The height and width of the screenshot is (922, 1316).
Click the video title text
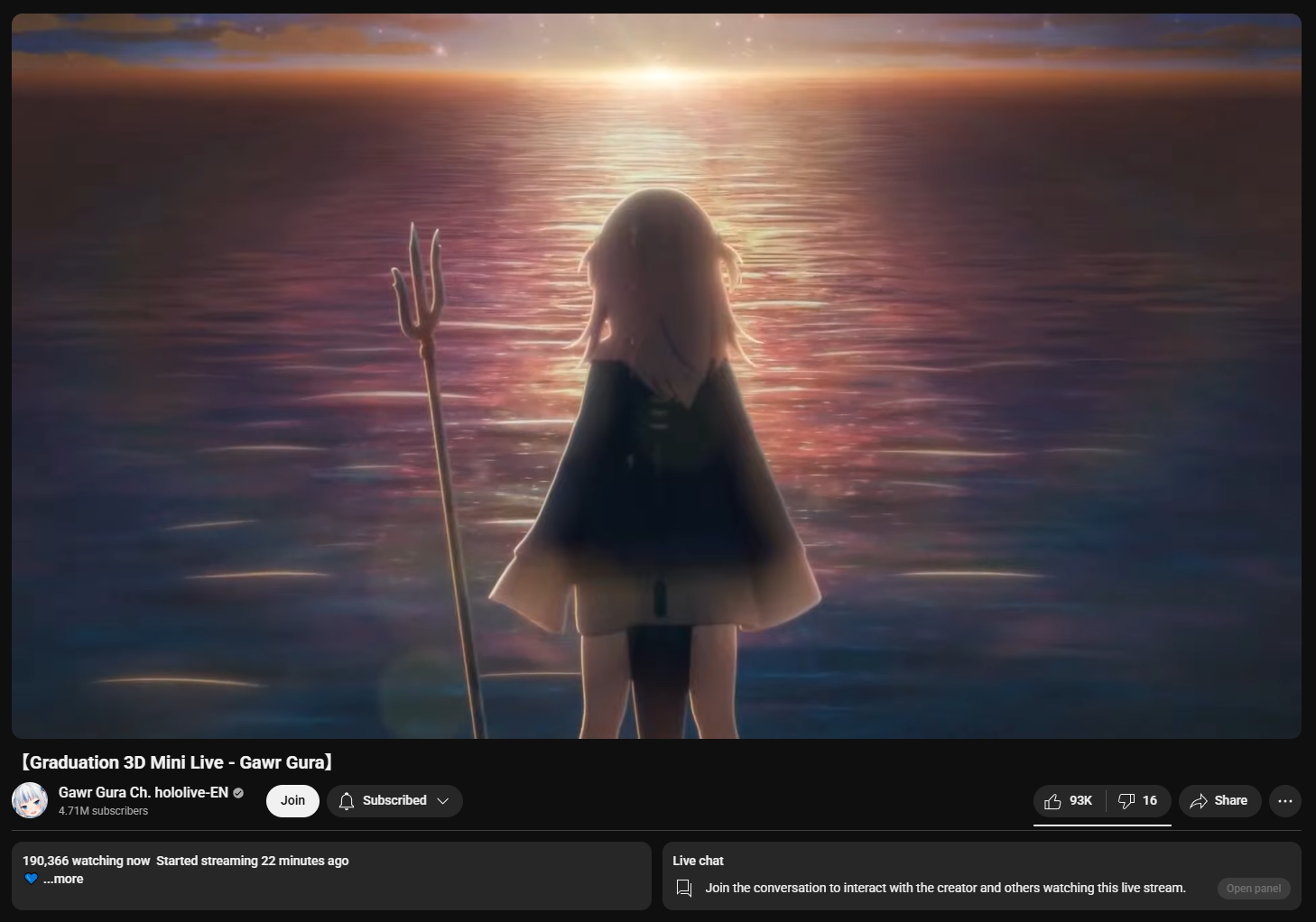177,762
